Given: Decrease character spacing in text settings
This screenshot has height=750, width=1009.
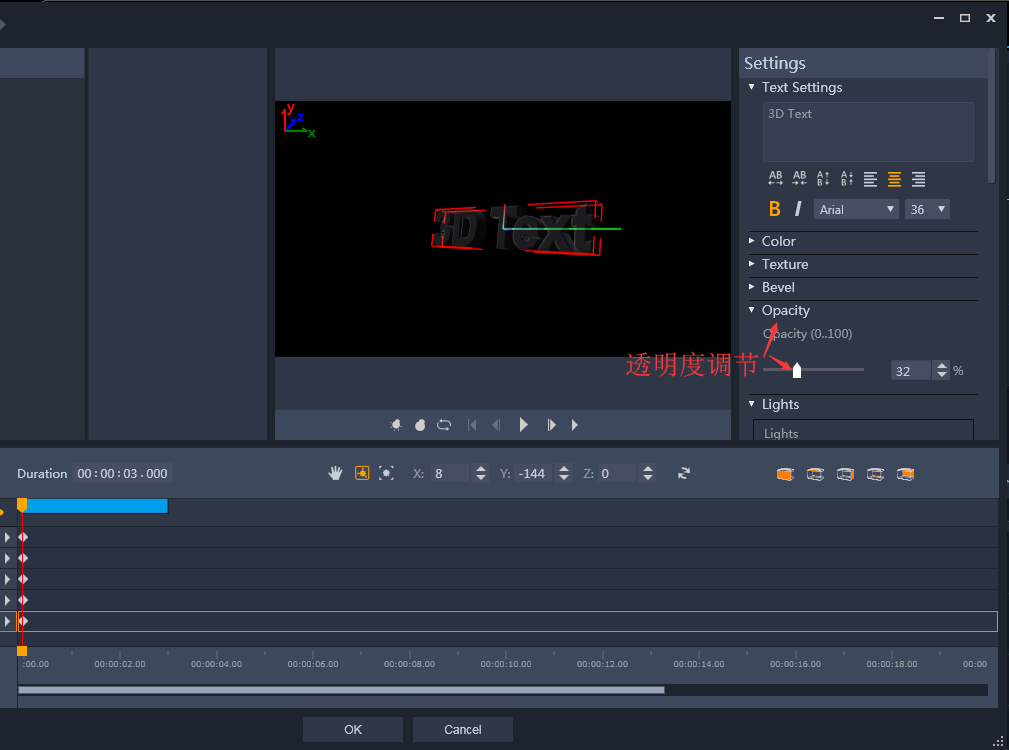Looking at the screenshot, I should click(799, 179).
